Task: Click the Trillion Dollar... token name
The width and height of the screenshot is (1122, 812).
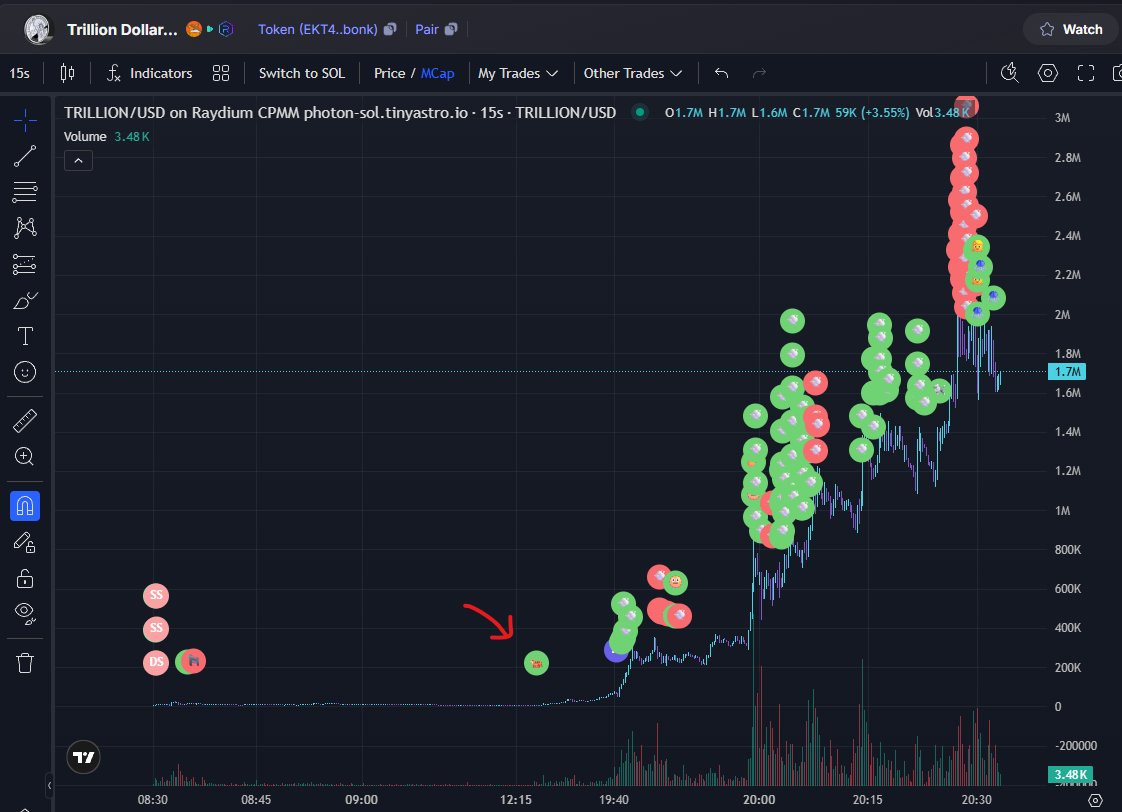Action: tap(122, 29)
